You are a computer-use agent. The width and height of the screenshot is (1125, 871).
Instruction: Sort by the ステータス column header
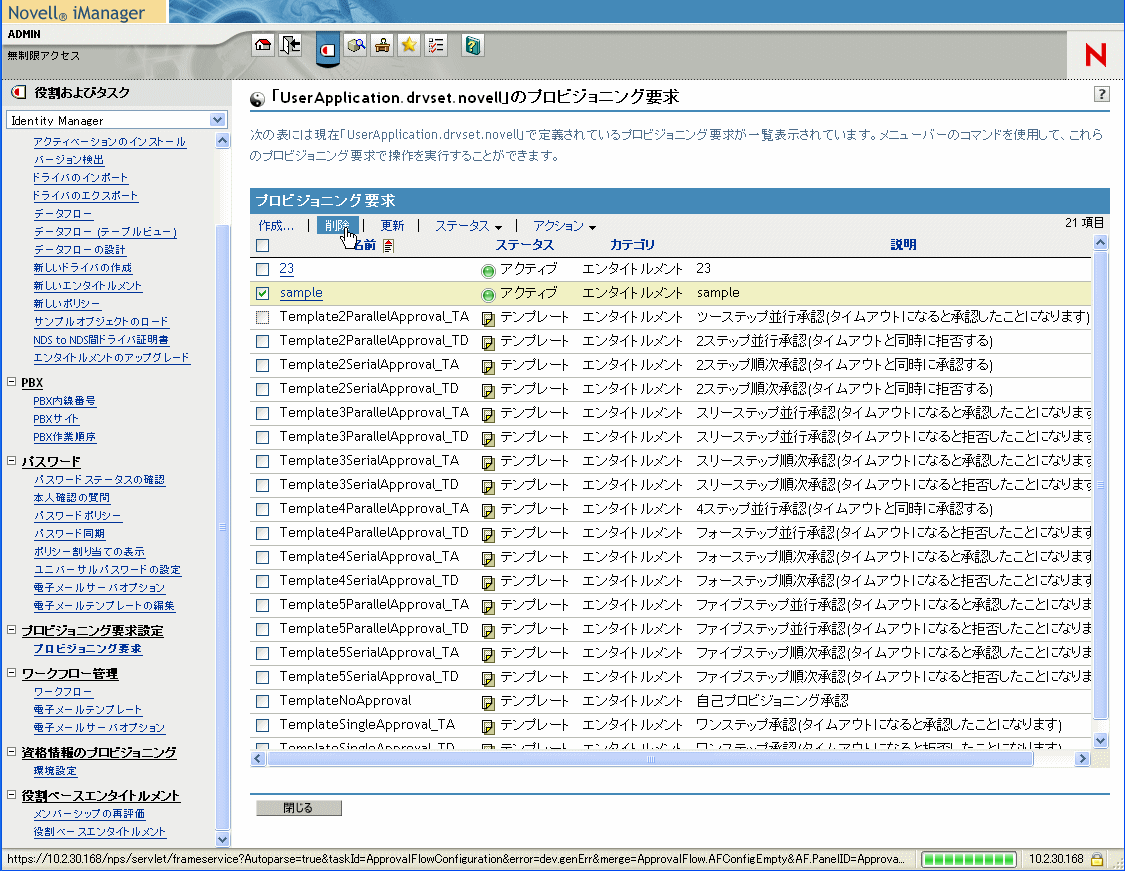tap(524, 245)
